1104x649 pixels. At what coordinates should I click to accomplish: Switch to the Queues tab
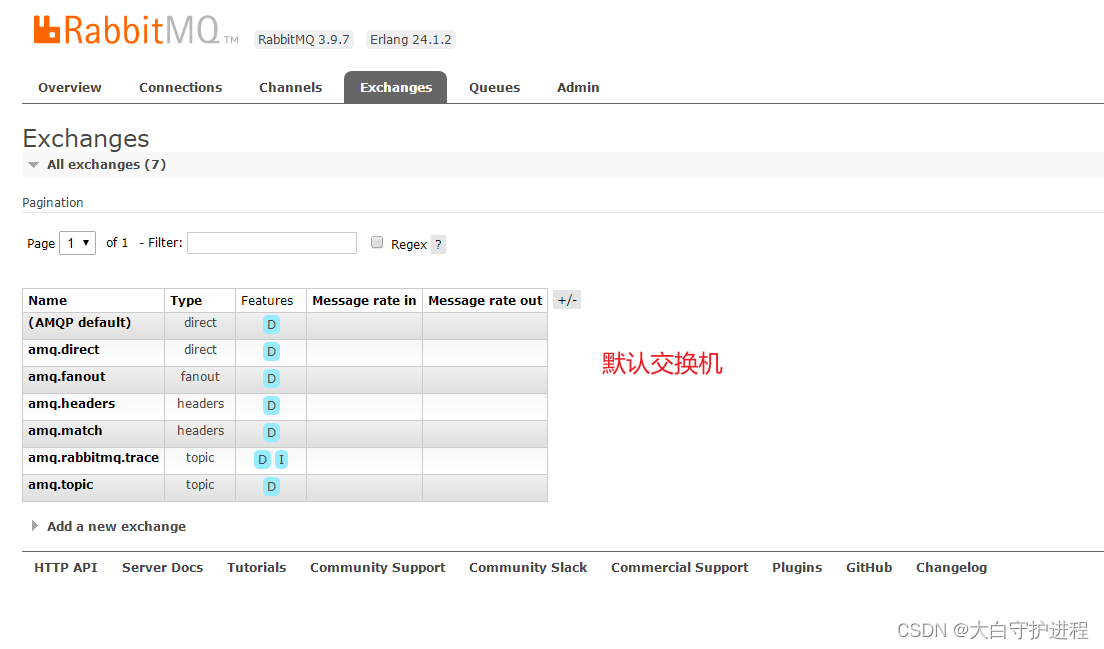494,87
